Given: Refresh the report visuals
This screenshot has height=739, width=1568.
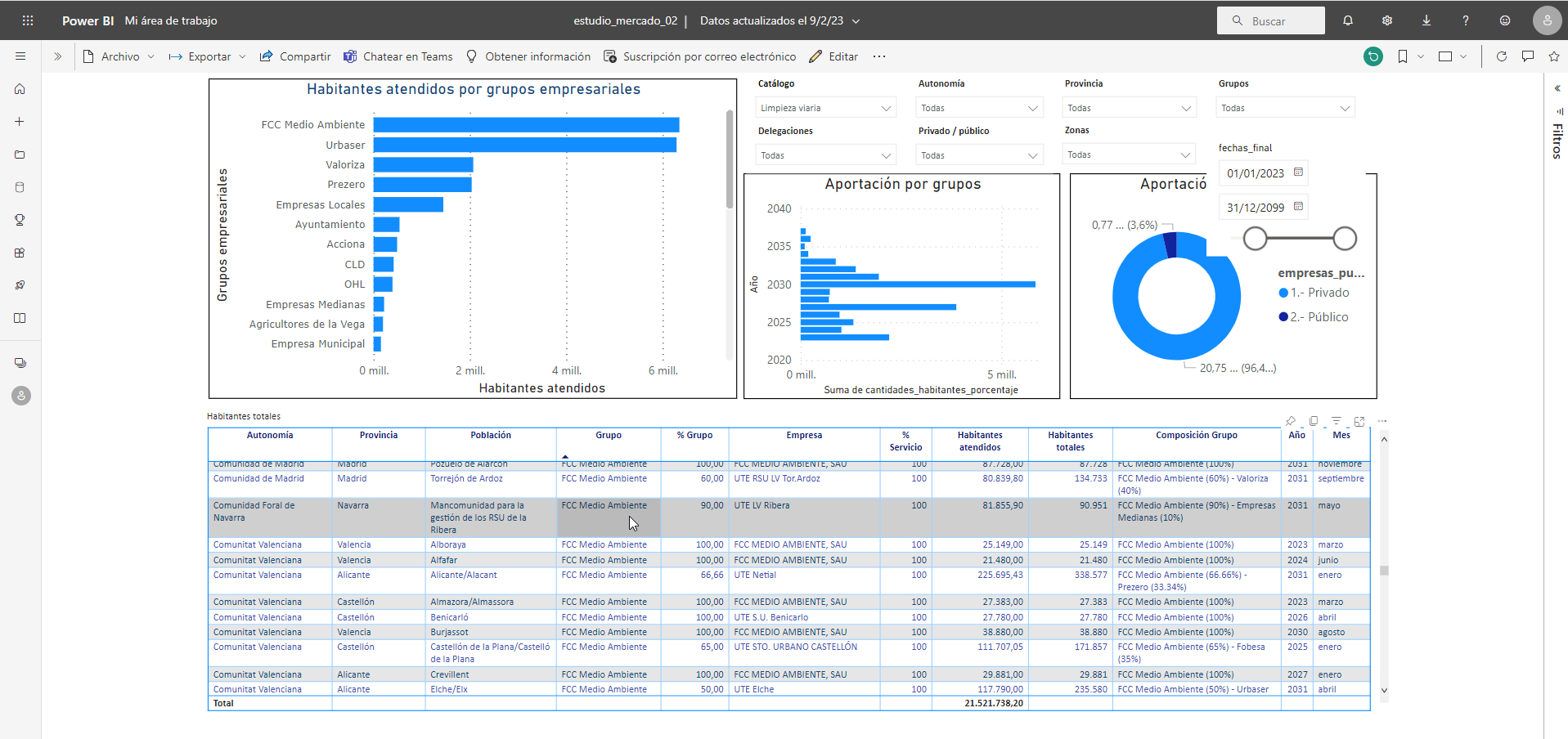Looking at the screenshot, I should pyautogui.click(x=1502, y=56).
